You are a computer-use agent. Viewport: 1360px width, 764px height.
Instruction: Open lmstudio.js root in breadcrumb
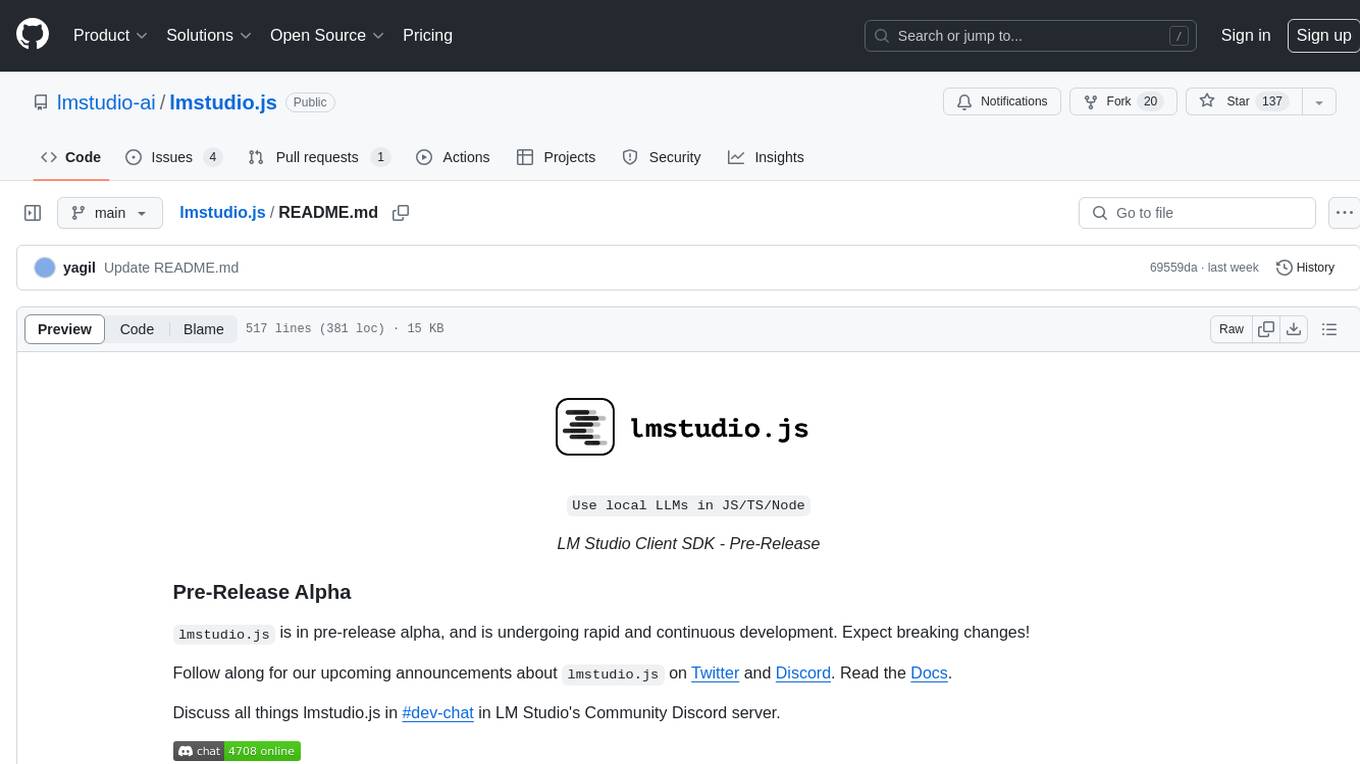[x=222, y=213]
